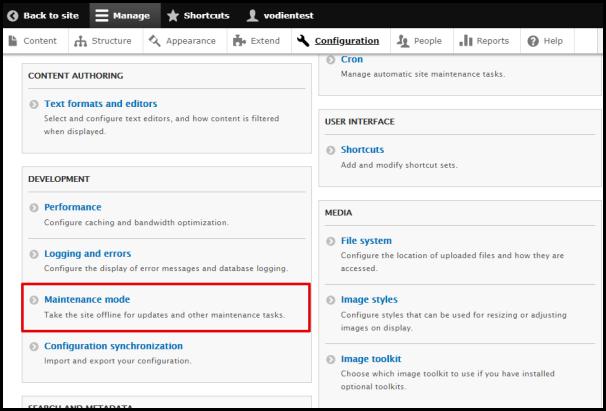This screenshot has height=411, width=606.
Task: Click the Structure hierarchy icon
Action: pos(80,41)
